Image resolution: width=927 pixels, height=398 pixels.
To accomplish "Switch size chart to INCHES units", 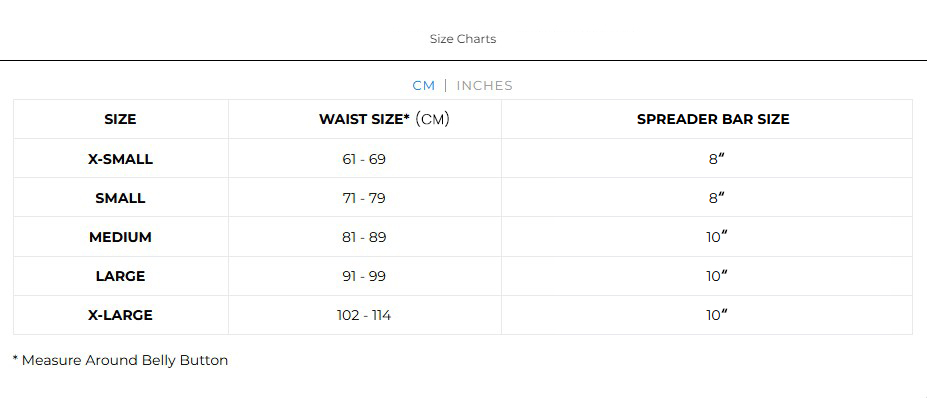I will 484,86.
